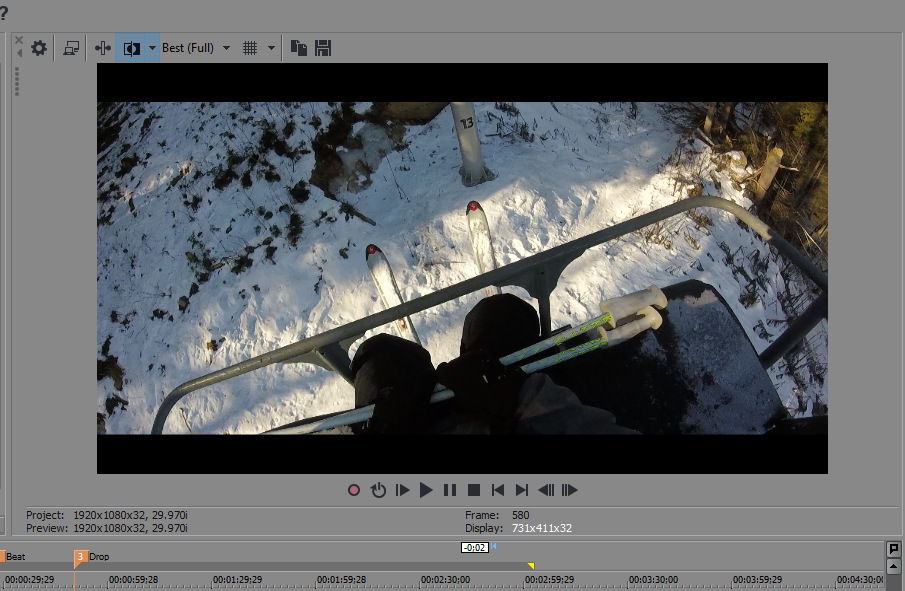Click the Stop button
The image size is (905, 591).
coord(474,490)
